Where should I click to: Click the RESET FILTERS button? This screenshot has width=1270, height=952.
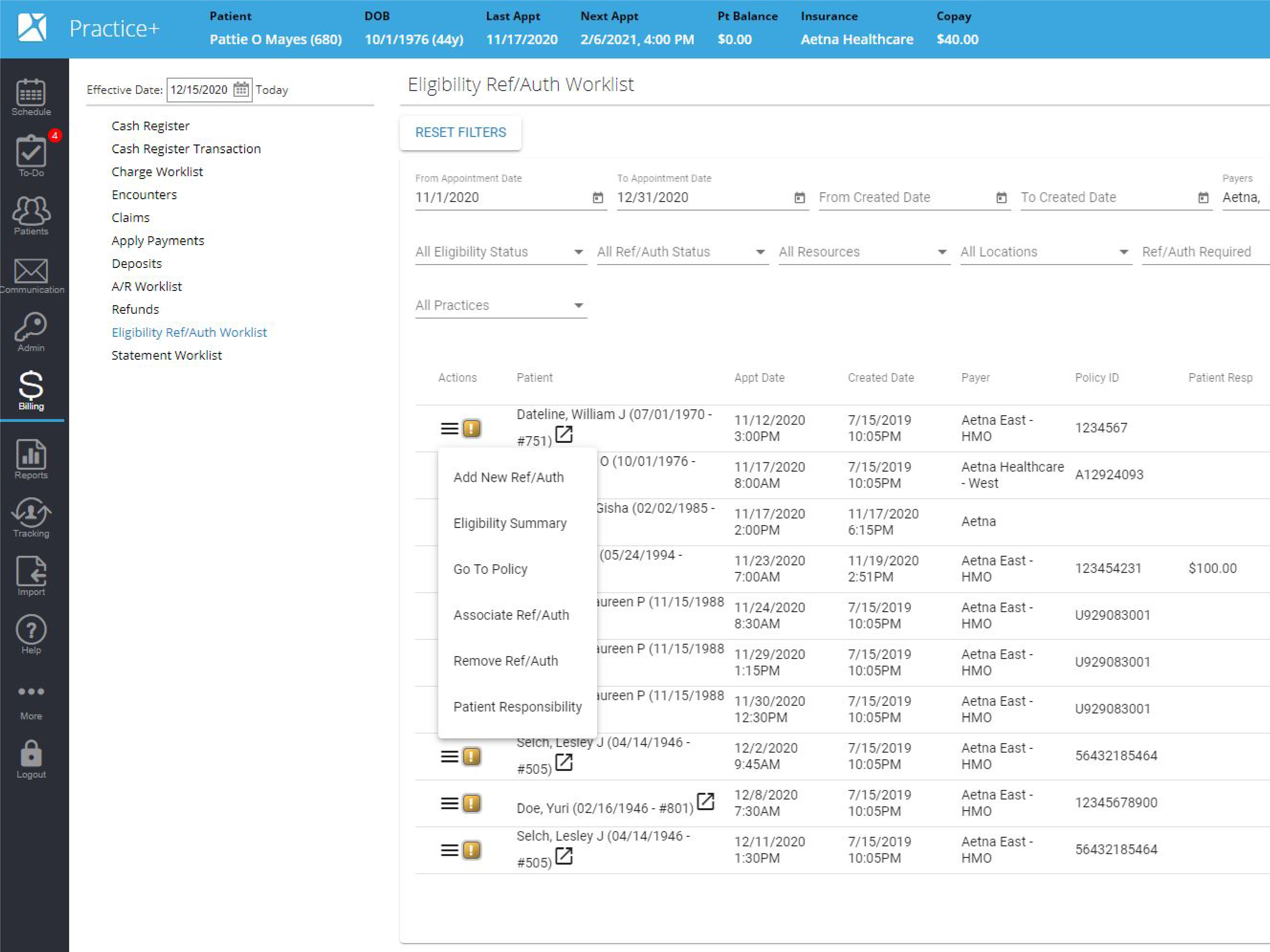tap(461, 133)
